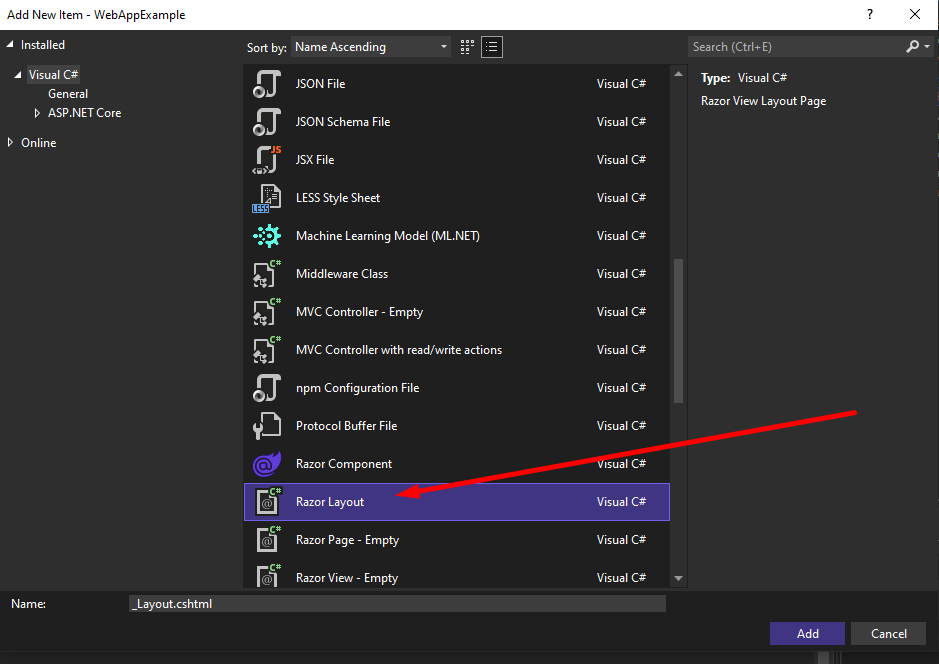The image size is (939, 664).
Task: Select the Middleware Class icon
Action: pos(266,274)
